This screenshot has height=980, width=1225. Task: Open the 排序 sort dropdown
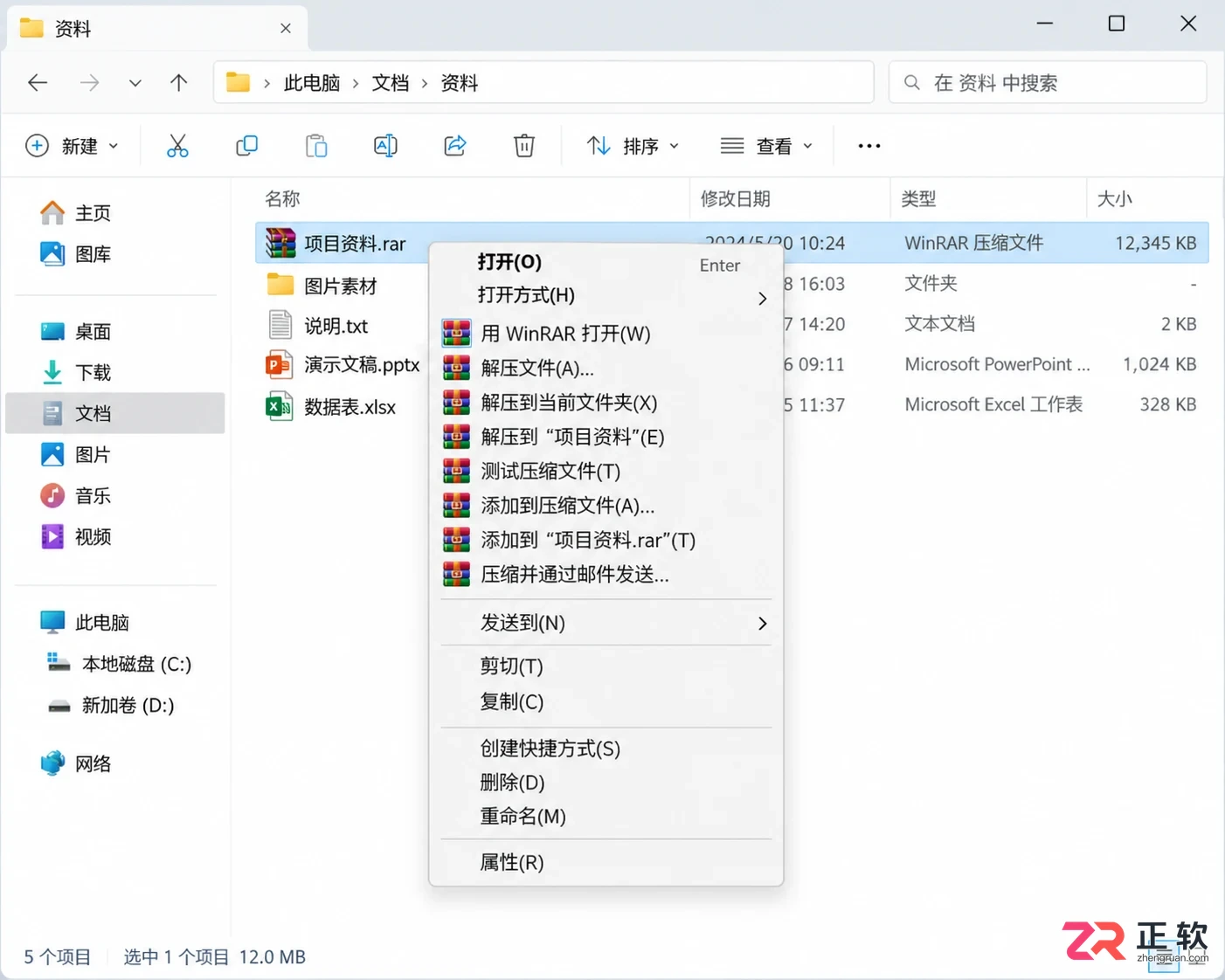(633, 146)
